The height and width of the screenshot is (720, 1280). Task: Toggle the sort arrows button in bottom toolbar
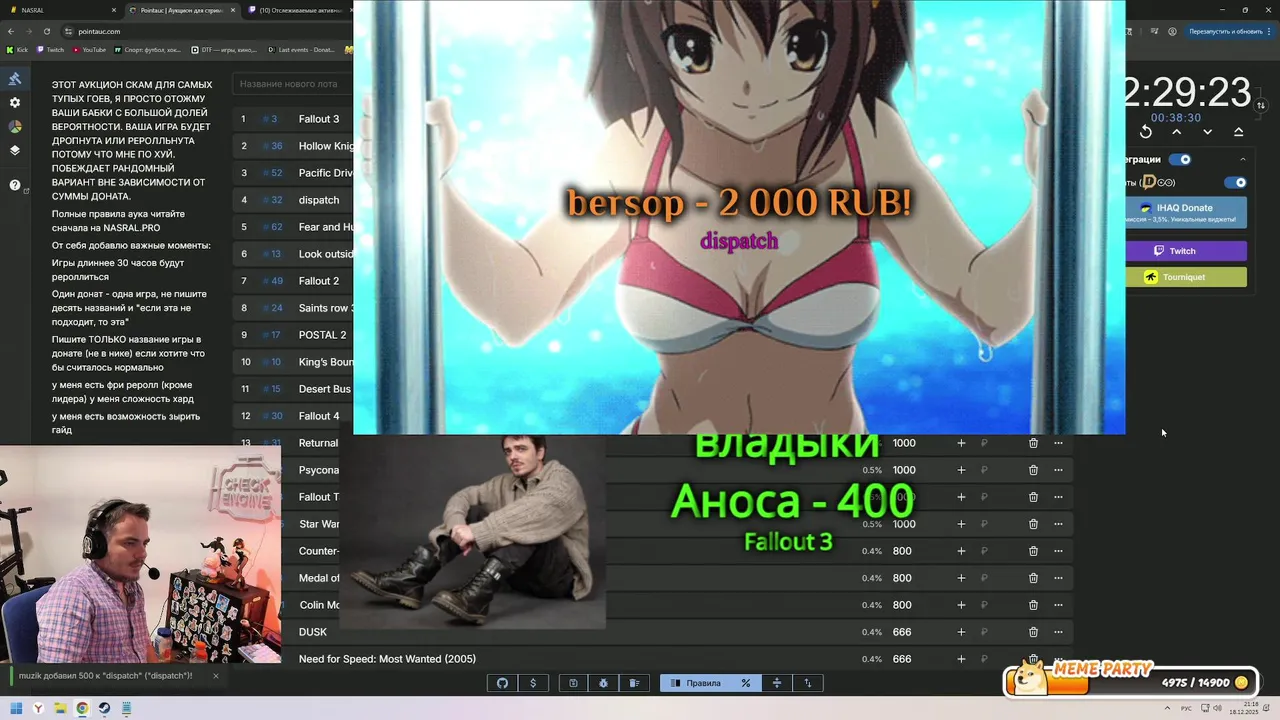point(808,683)
